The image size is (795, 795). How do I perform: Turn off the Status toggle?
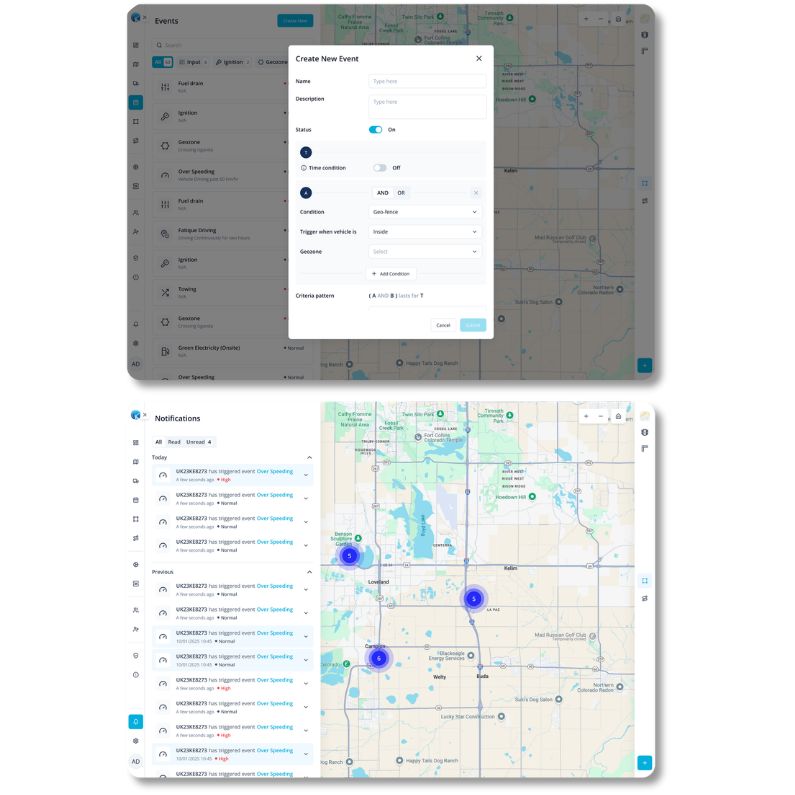coord(376,130)
